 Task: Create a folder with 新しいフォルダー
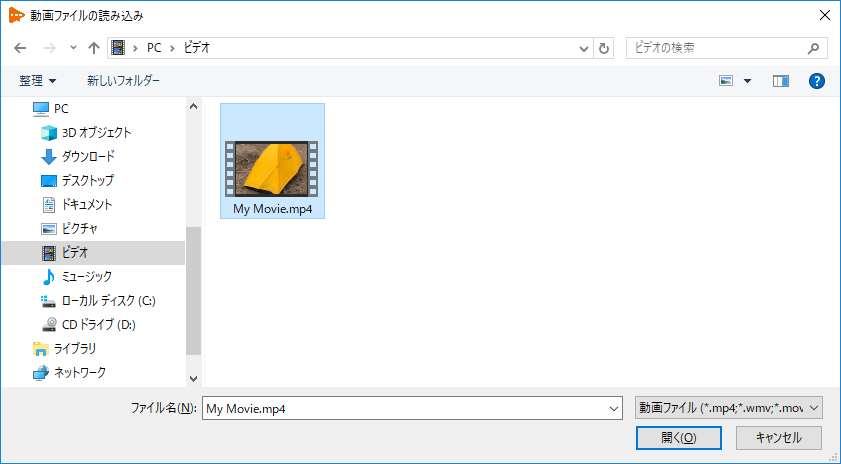pyautogui.click(x=123, y=81)
